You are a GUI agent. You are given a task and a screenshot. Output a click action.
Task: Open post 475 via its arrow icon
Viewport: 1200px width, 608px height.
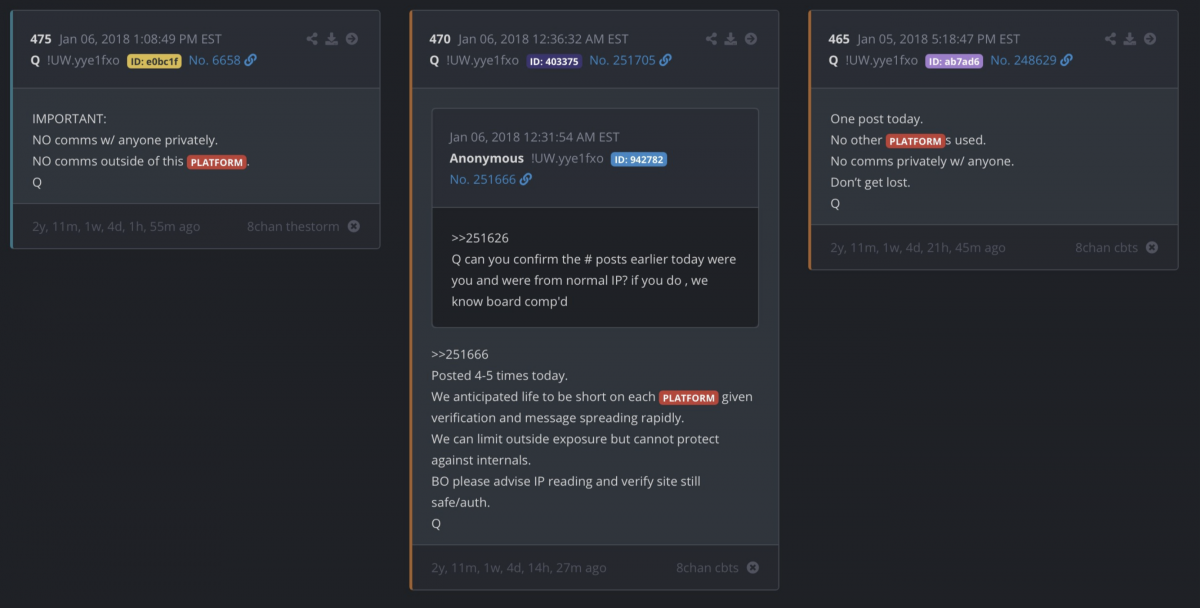352,39
